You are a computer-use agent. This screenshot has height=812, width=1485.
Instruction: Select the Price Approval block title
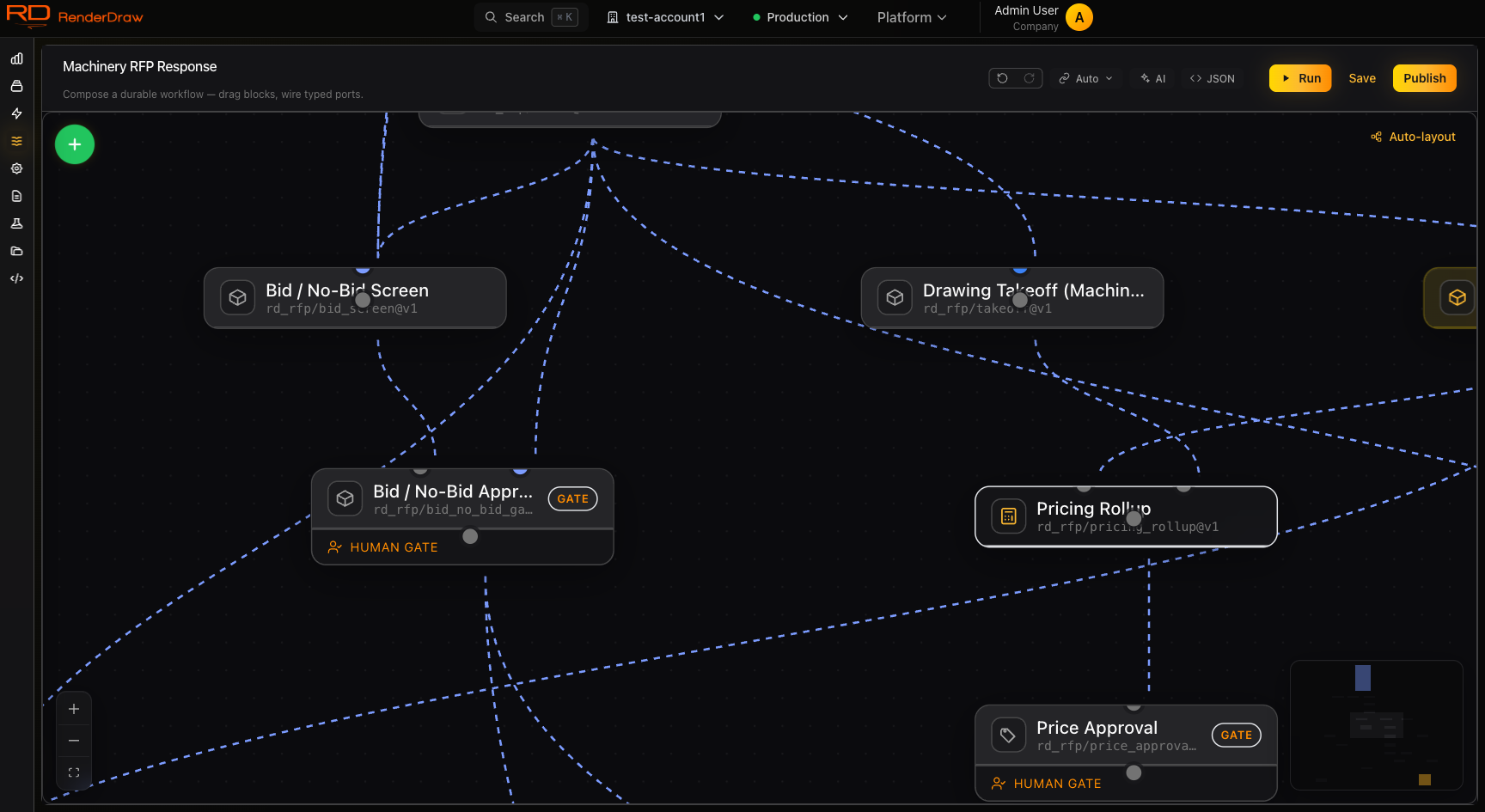pyautogui.click(x=1097, y=728)
